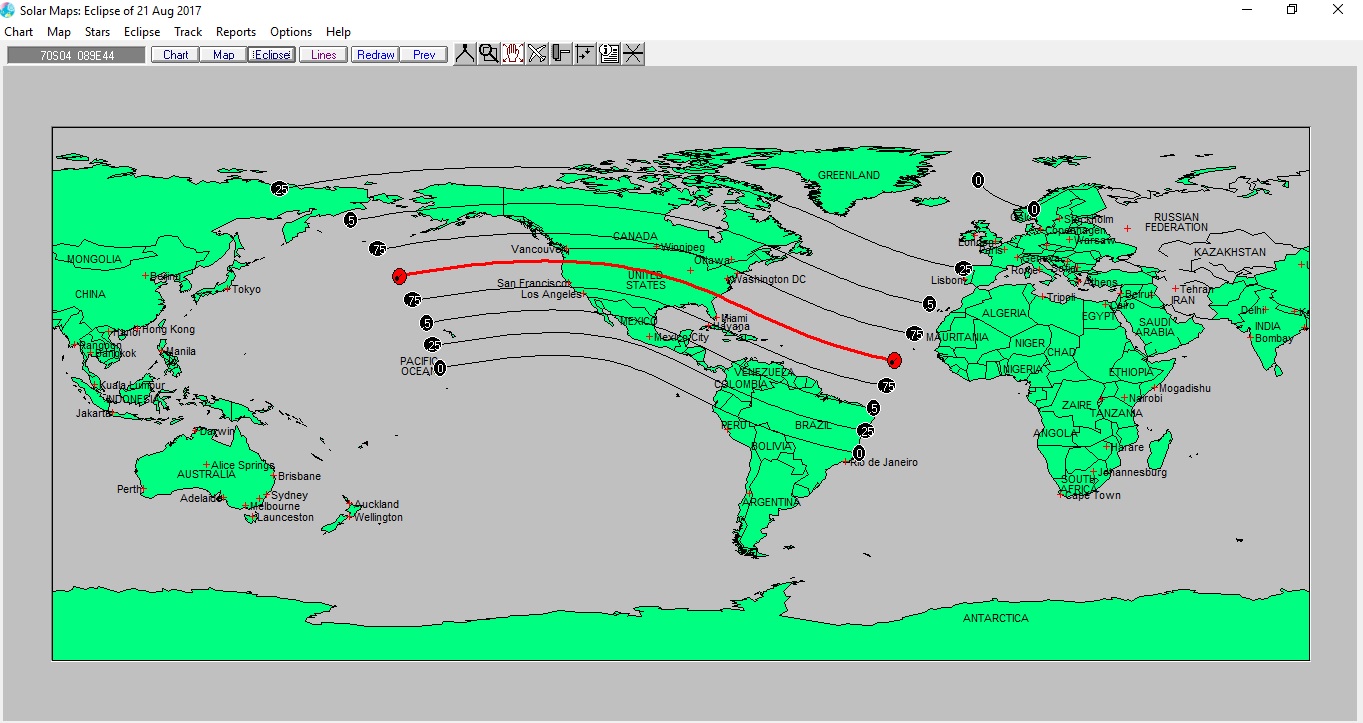
Task: Expand the Stars menu
Action: pos(97,32)
